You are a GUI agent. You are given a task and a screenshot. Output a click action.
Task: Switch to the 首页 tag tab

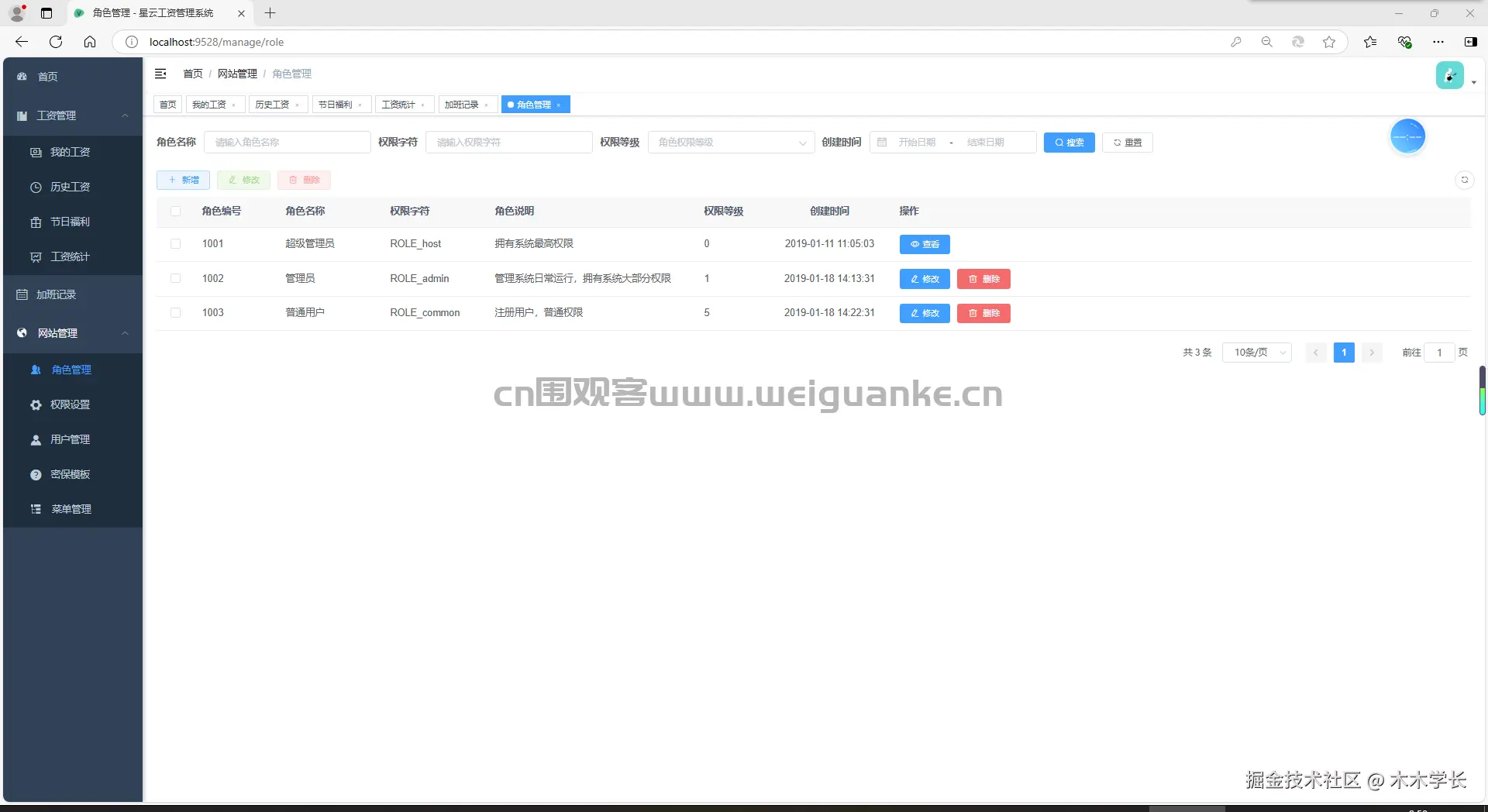tap(168, 105)
